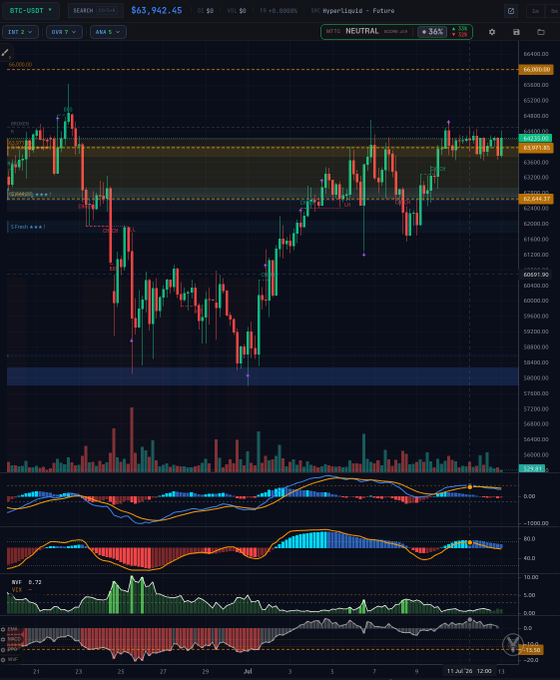Click the 36% score pill
The height and width of the screenshot is (680, 560).
[x=432, y=32]
